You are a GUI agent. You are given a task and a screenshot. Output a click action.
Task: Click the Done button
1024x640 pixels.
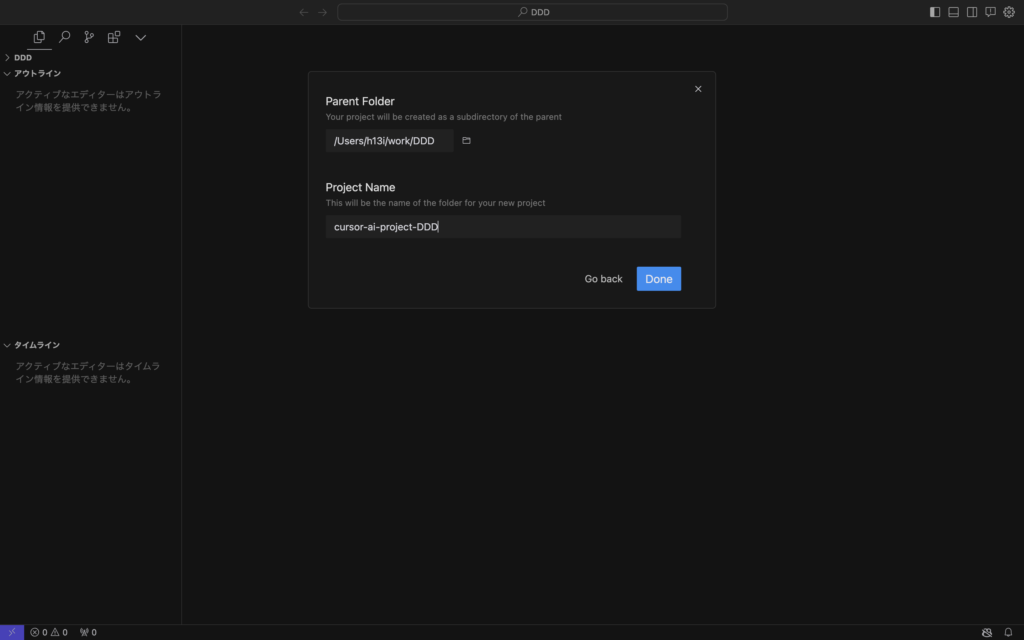click(658, 279)
